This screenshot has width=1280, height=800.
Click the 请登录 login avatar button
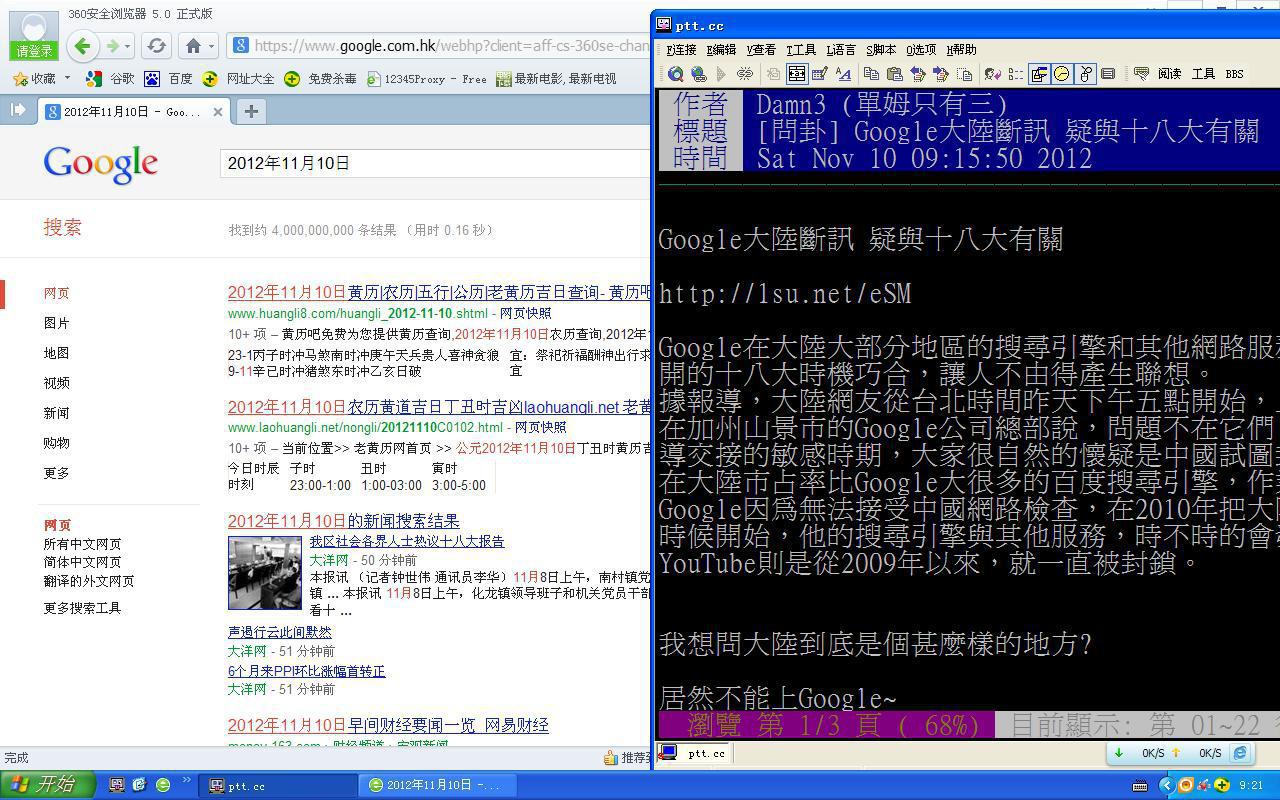point(33,36)
